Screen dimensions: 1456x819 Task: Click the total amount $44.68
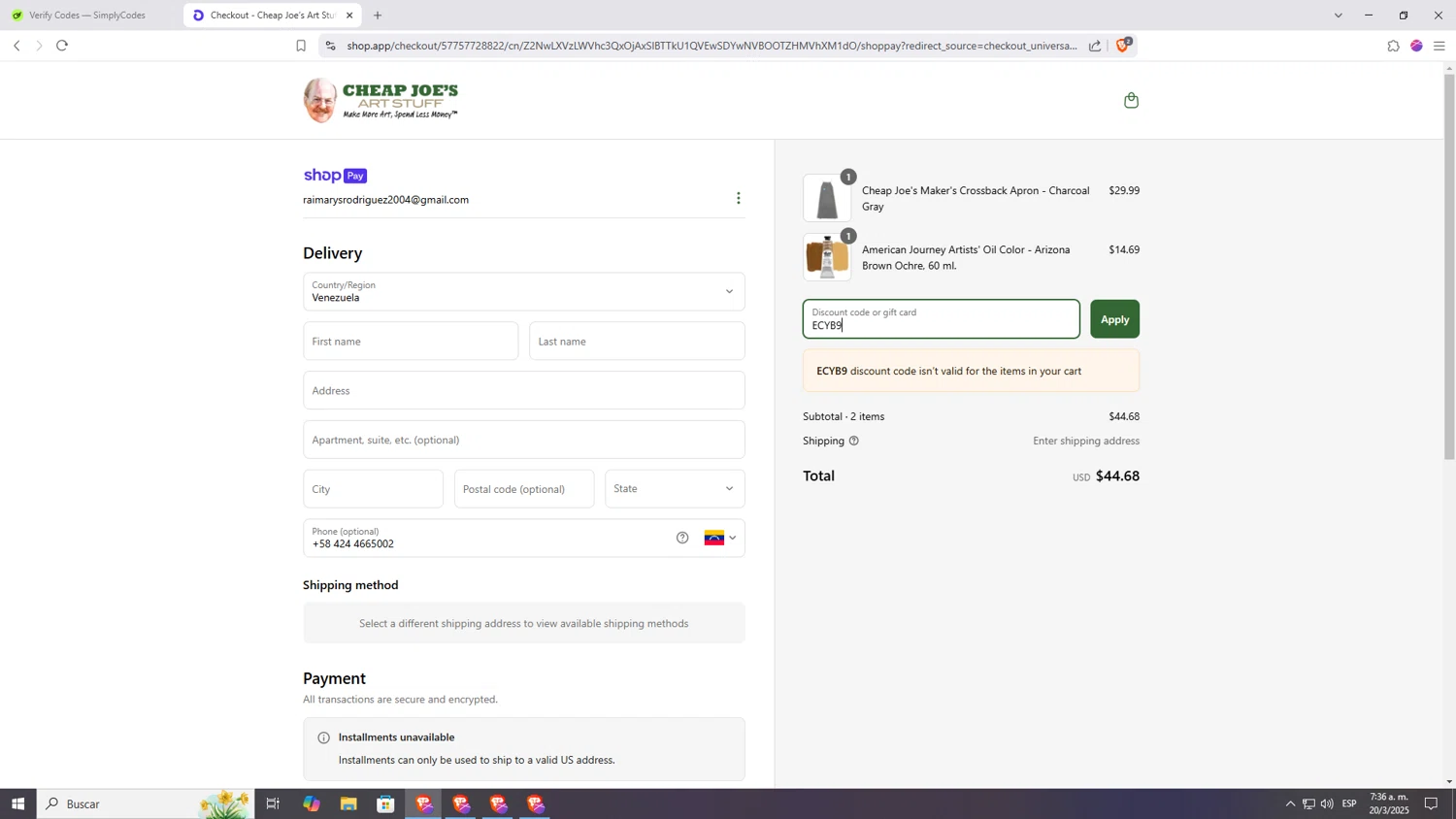[1117, 475]
